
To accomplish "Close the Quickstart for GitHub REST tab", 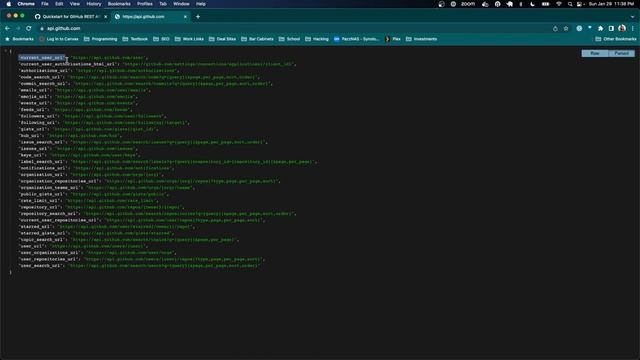I will [x=105, y=17].
